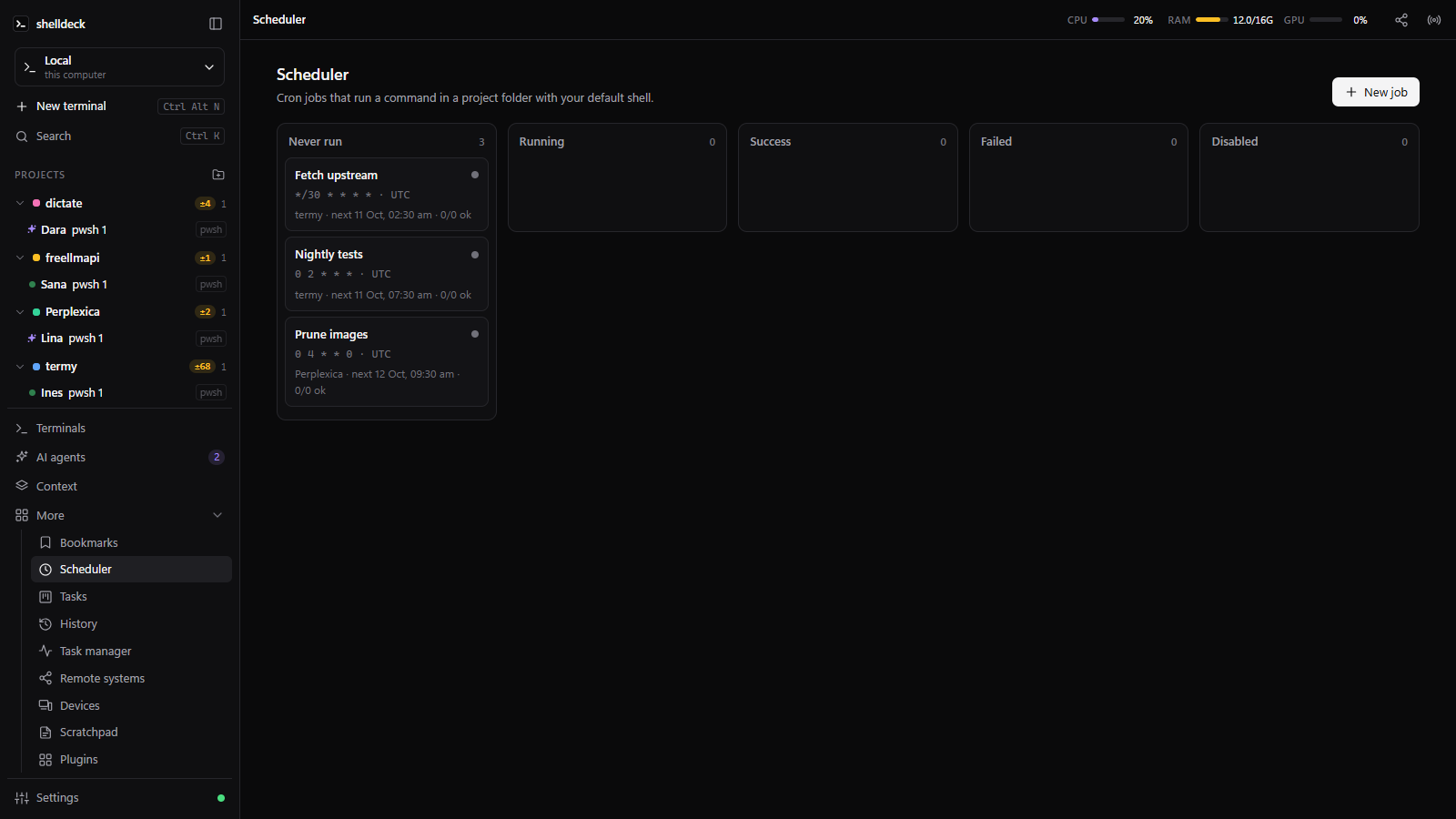This screenshot has height=819, width=1456.
Task: Open the Fetch upstream job card
Action: pyautogui.click(x=387, y=195)
